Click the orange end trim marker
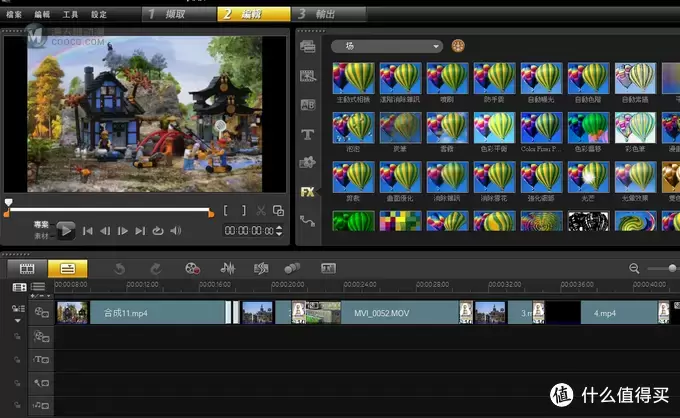 (x=211, y=214)
